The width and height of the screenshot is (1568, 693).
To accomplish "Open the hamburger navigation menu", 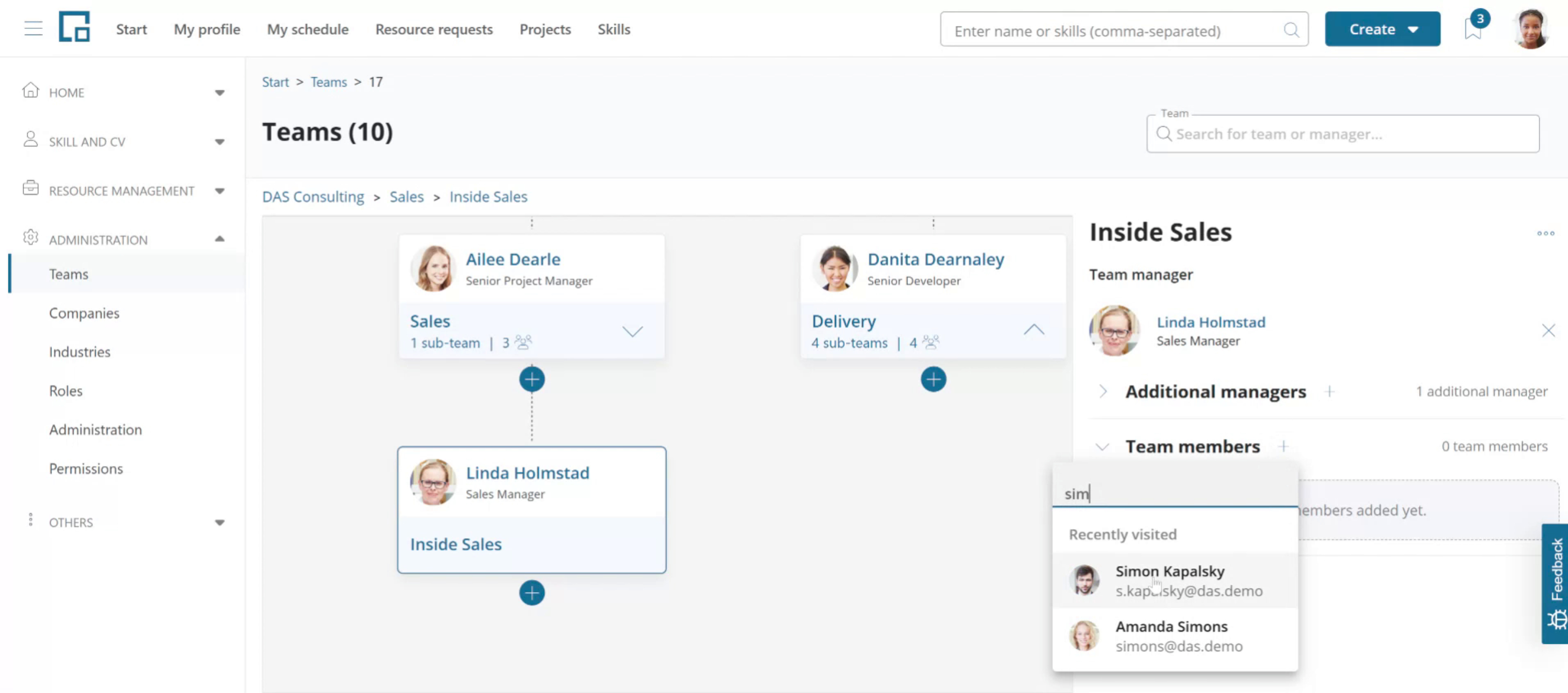I will [x=33, y=29].
